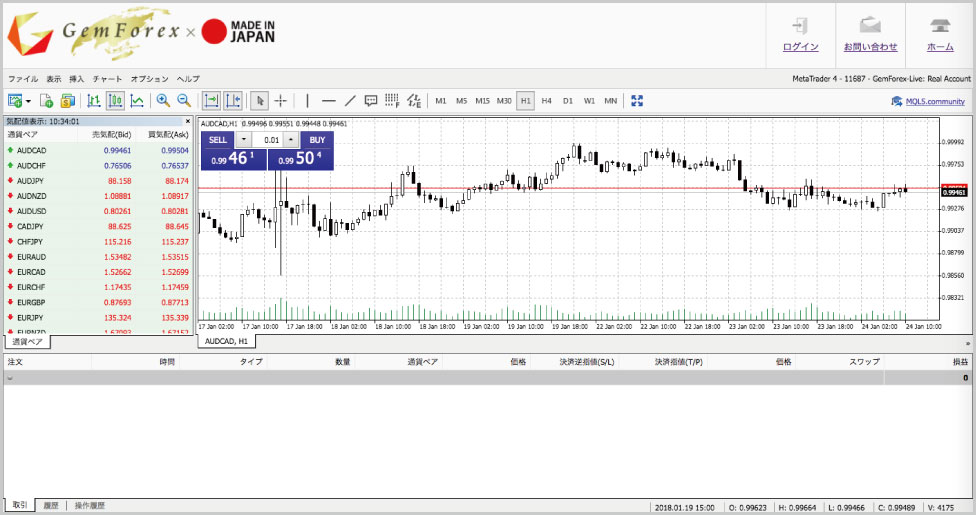Set timeframe to M1
Viewport: 976px width, 515px height.
tap(441, 100)
